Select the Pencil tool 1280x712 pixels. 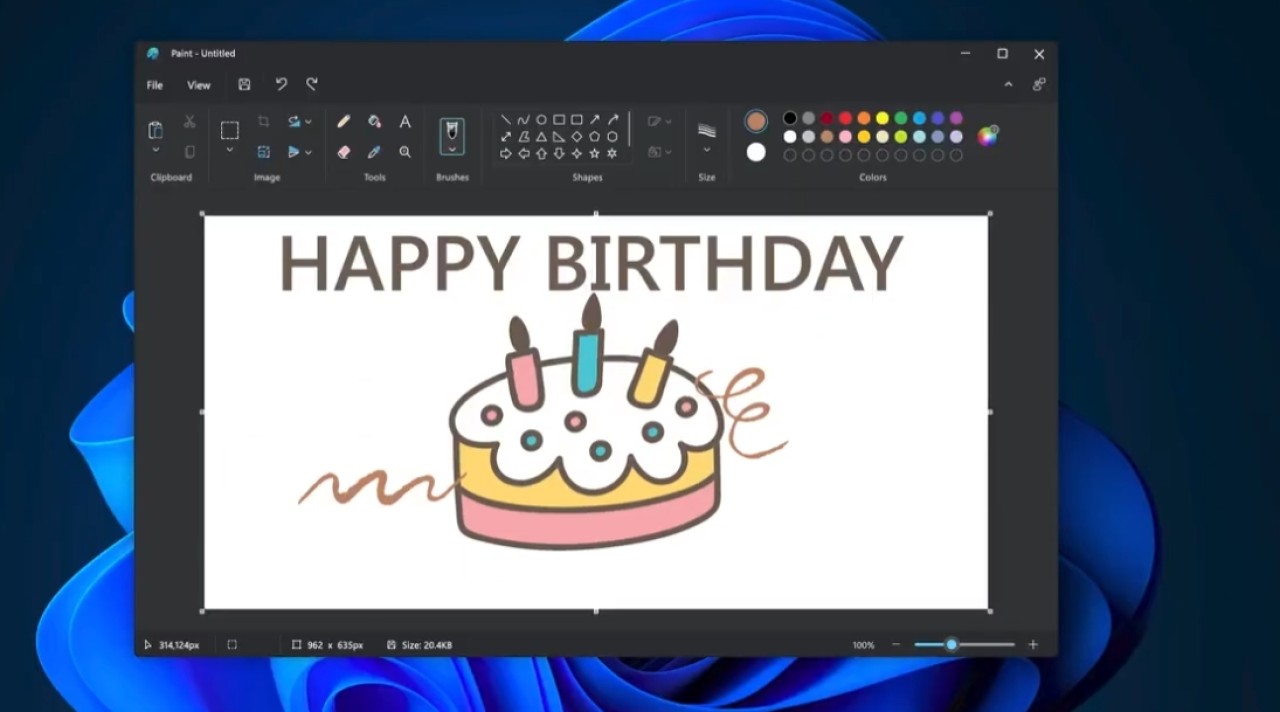[x=343, y=122]
